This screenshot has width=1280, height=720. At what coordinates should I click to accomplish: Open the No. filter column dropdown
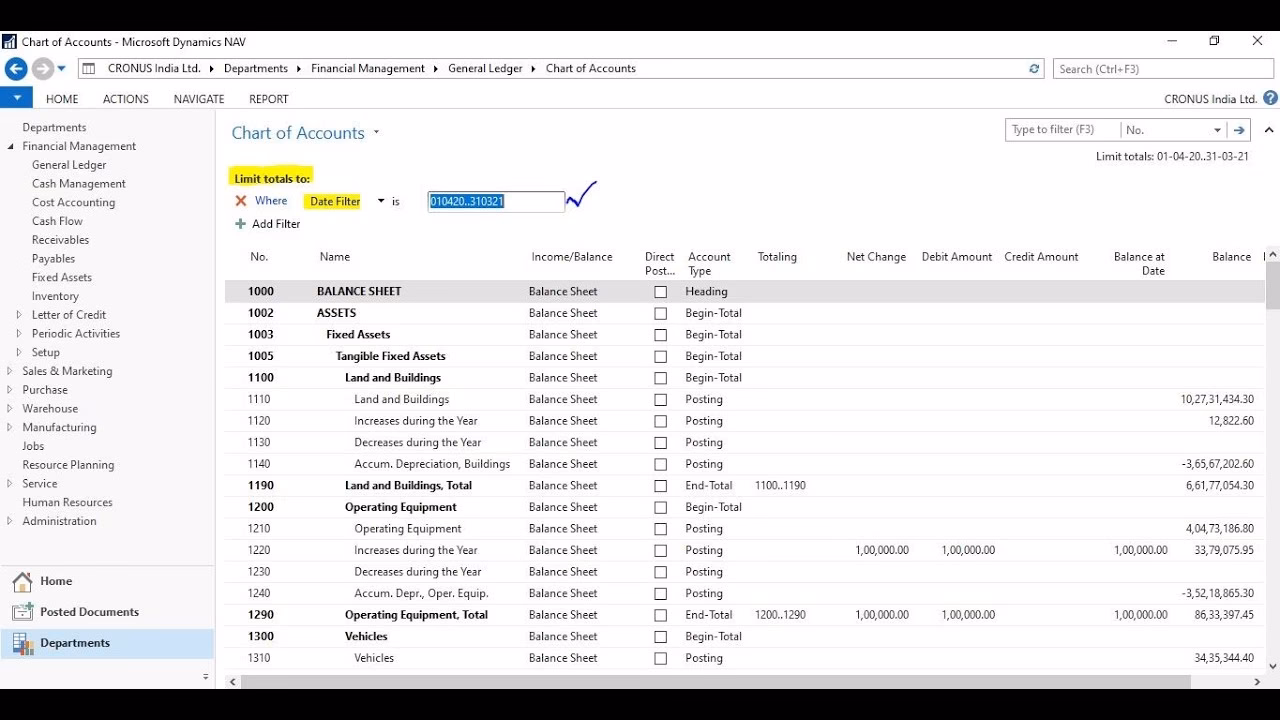[1215, 129]
